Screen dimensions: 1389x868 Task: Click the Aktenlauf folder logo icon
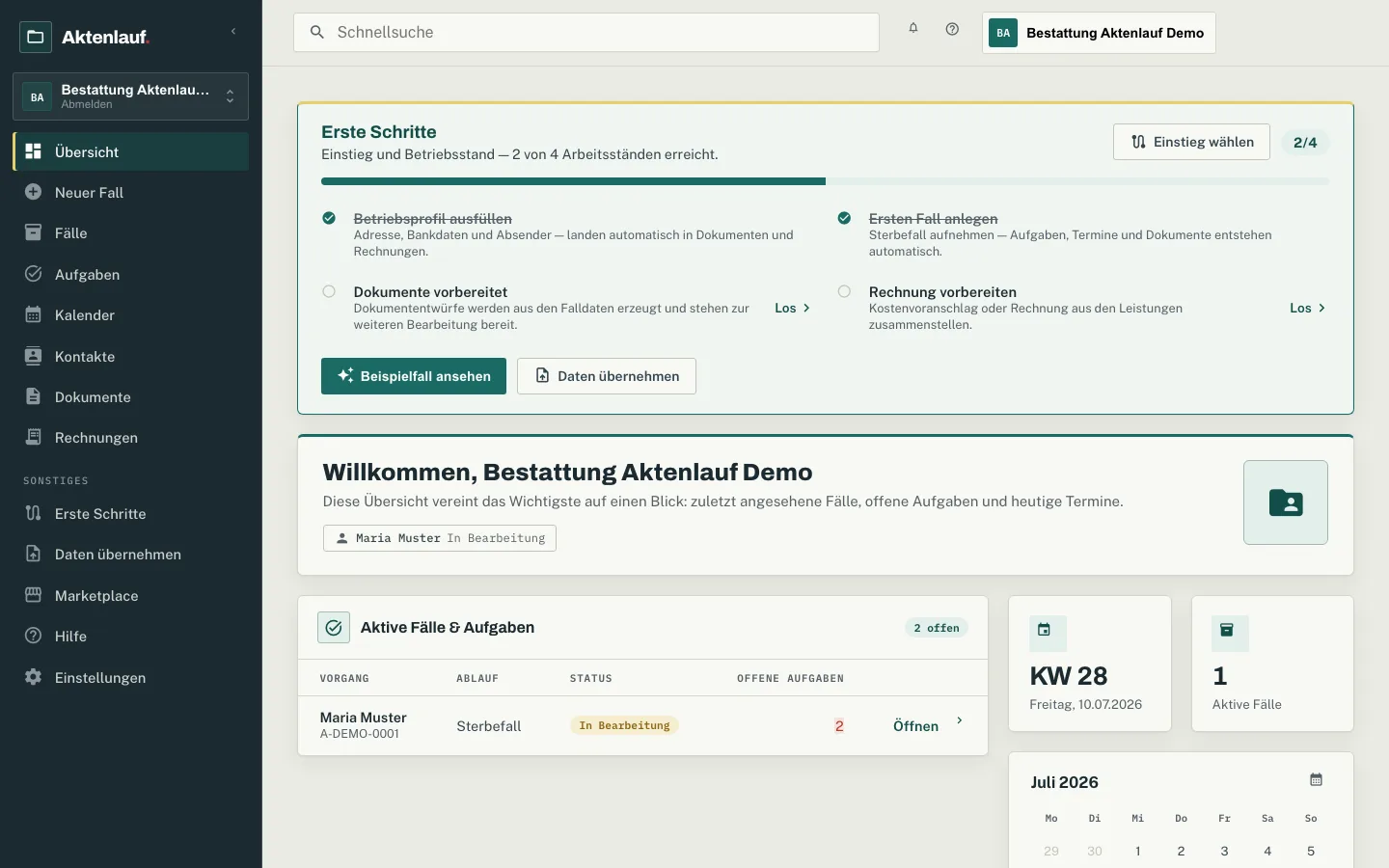(36, 37)
